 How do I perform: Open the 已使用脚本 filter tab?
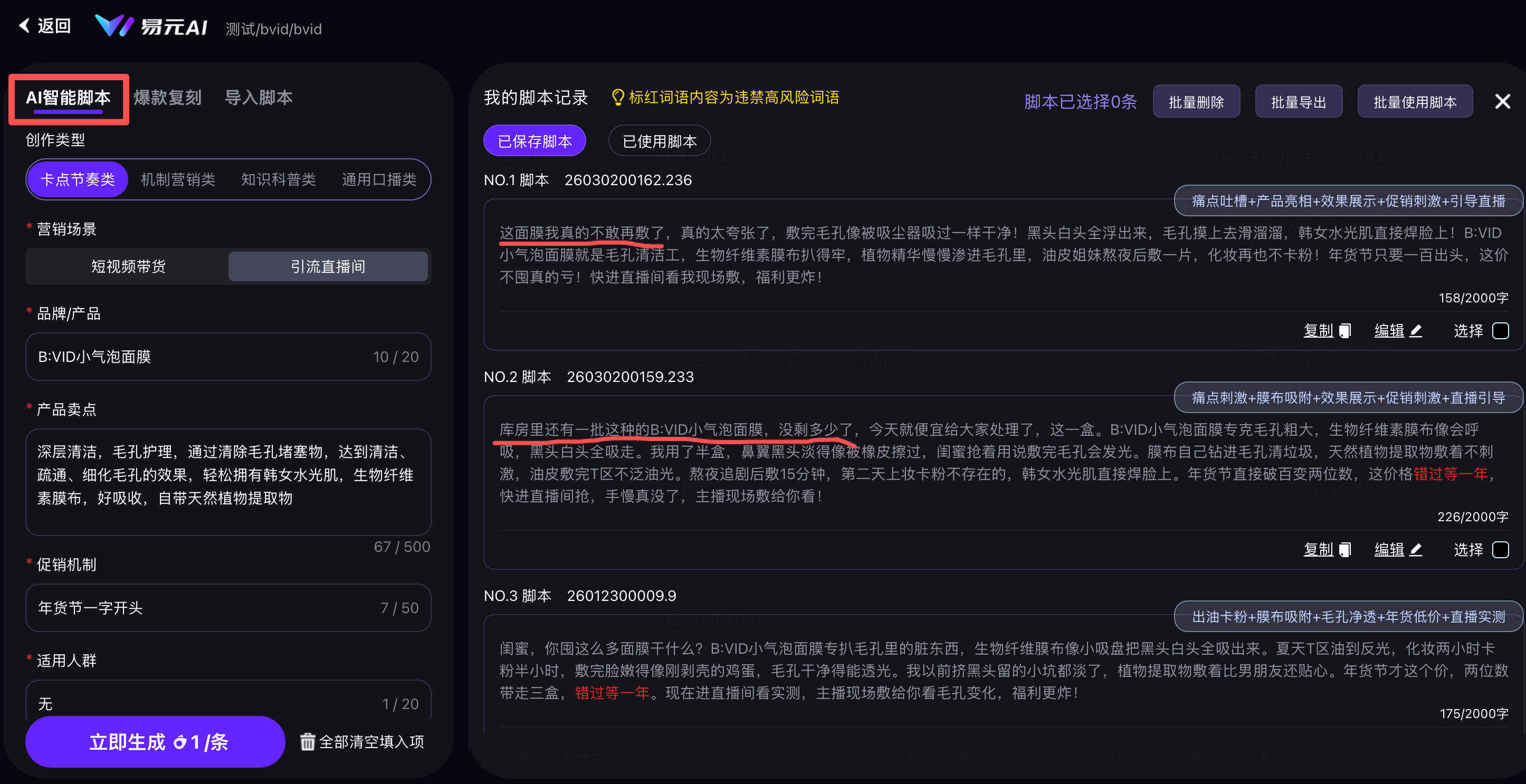659,140
